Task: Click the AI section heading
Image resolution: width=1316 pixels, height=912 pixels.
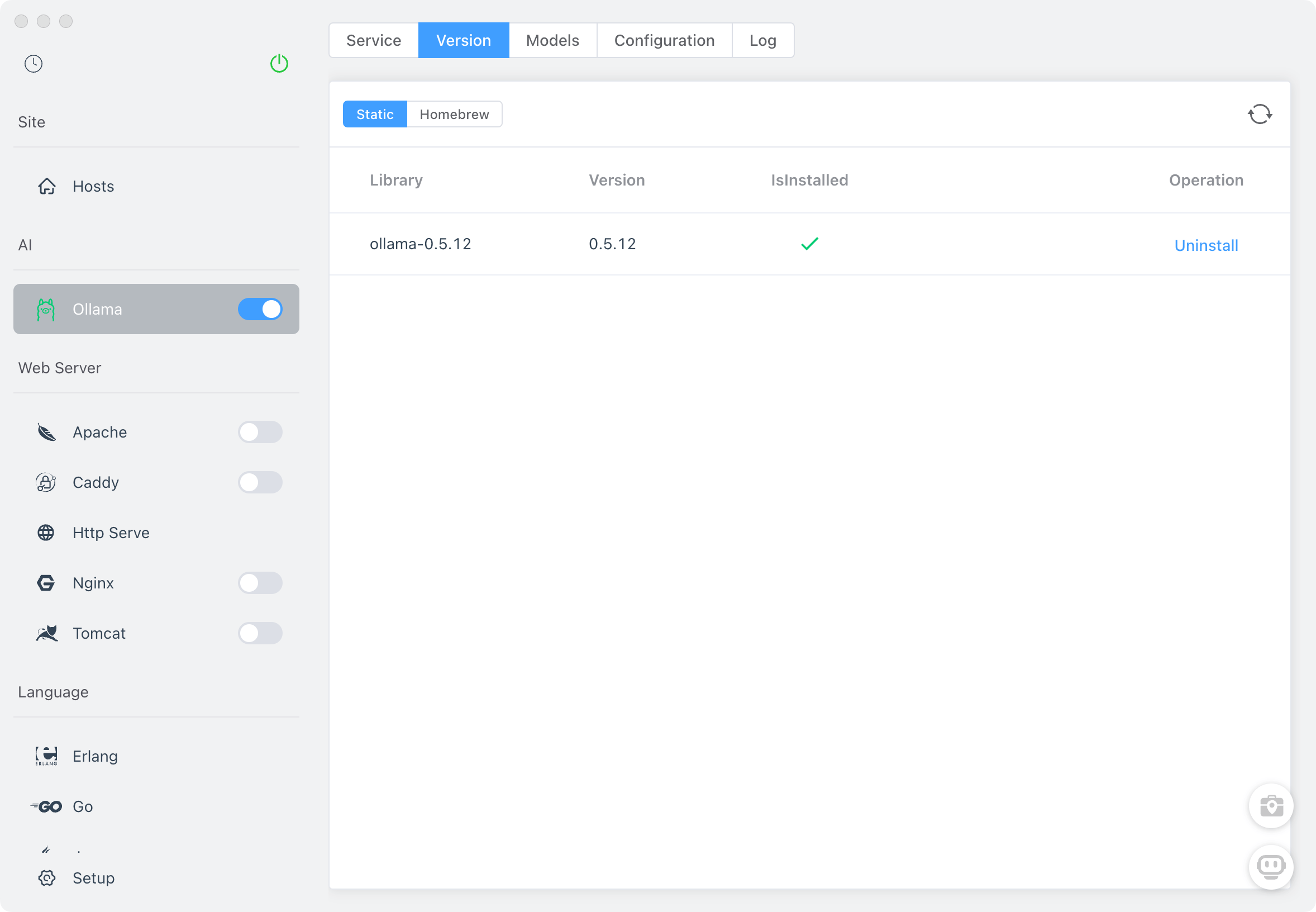Action: click(25, 245)
